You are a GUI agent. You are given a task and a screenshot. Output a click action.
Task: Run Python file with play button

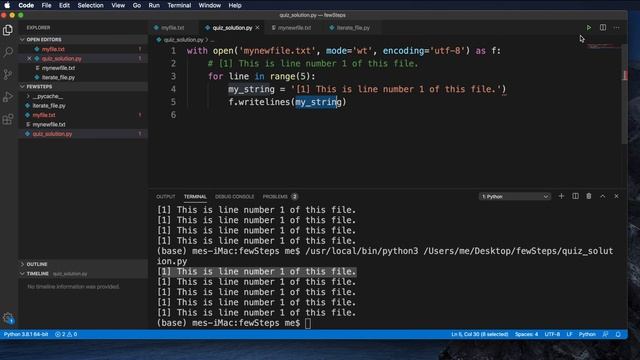point(589,28)
